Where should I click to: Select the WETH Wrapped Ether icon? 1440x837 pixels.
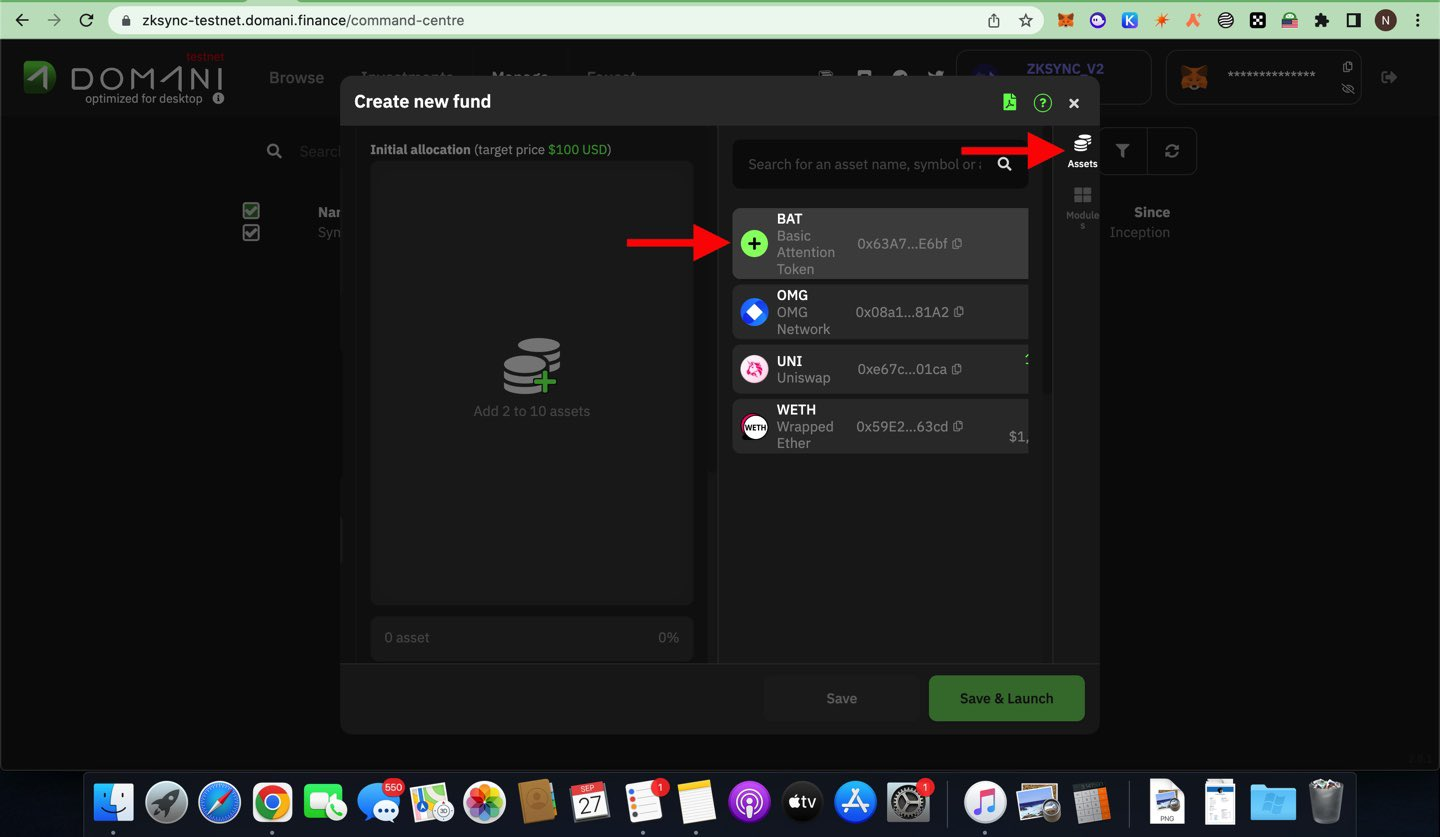754,427
